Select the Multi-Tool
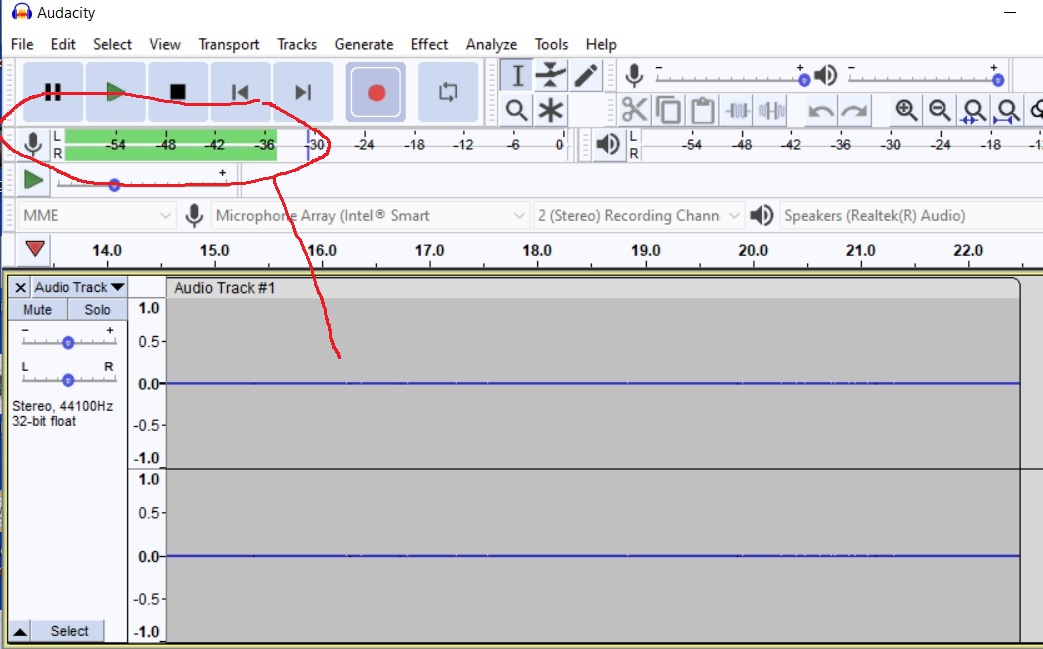The image size is (1043, 649). [x=550, y=110]
